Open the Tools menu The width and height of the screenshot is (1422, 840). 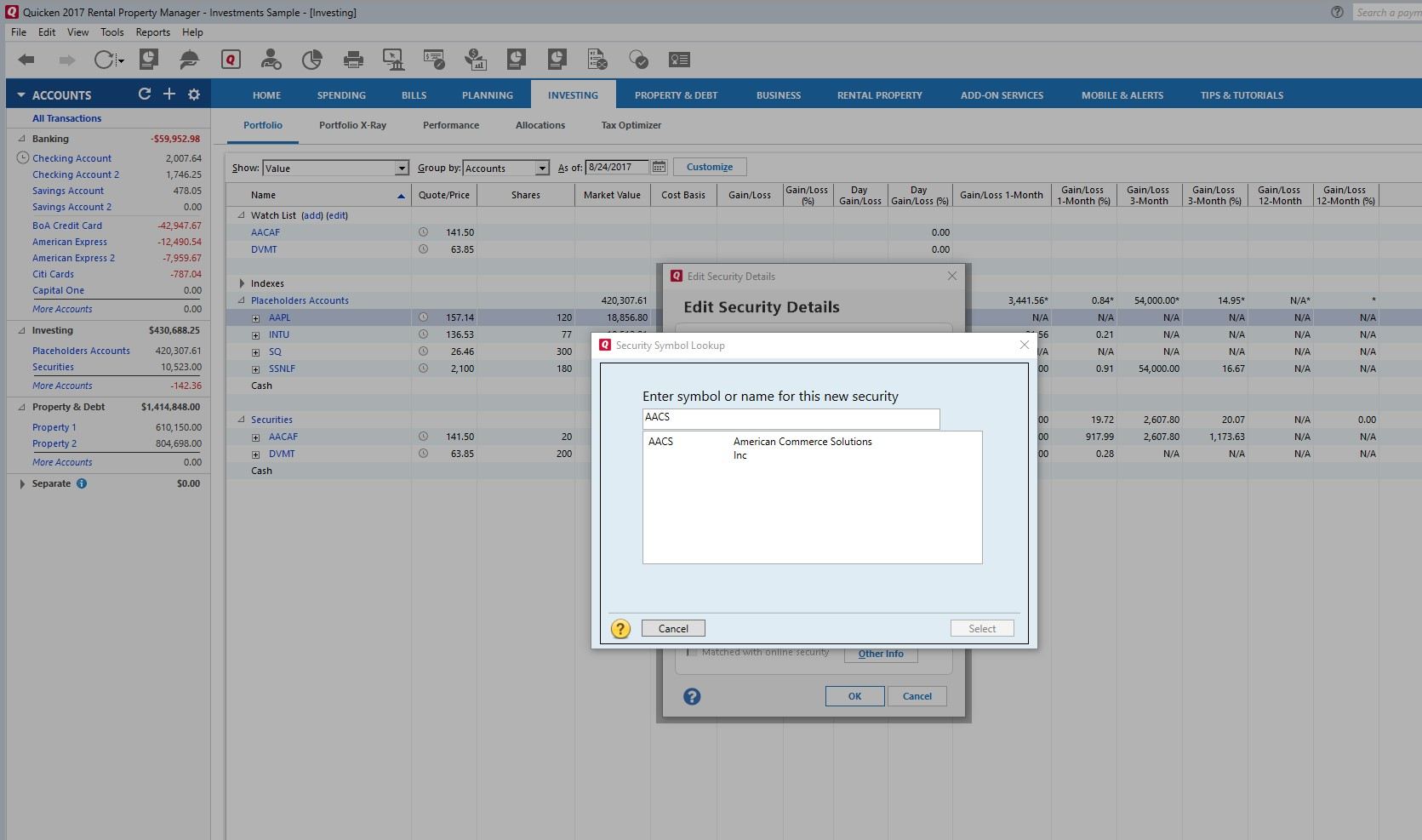(x=111, y=32)
